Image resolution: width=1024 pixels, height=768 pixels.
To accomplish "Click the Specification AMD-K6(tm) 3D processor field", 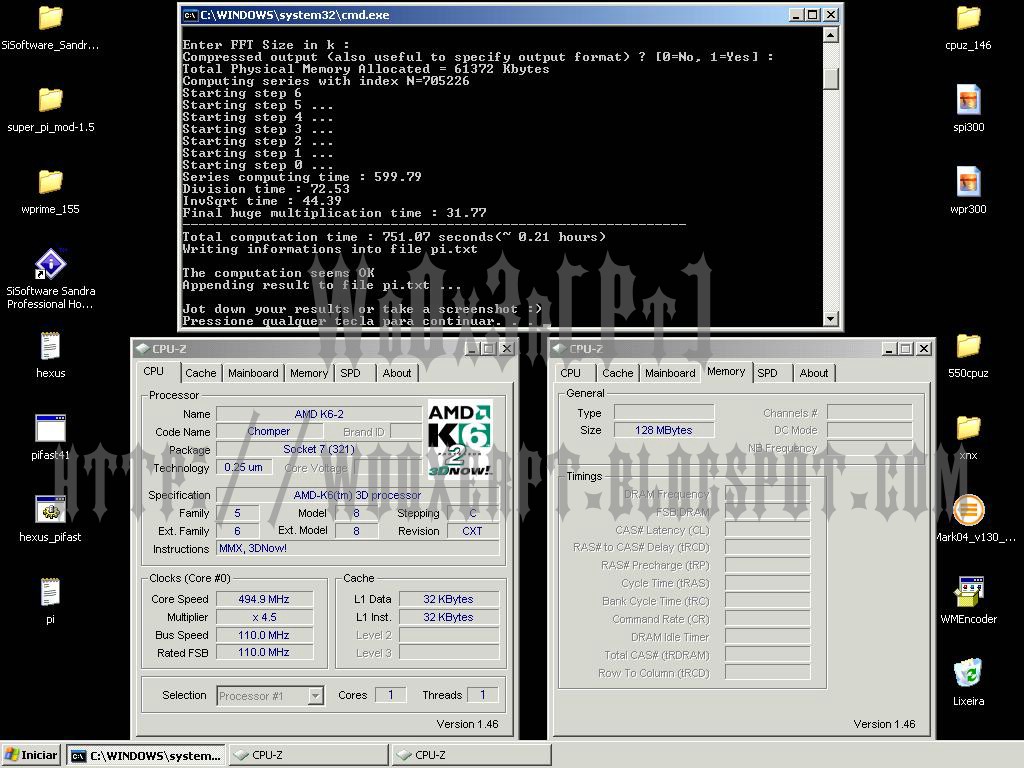I will click(358, 495).
